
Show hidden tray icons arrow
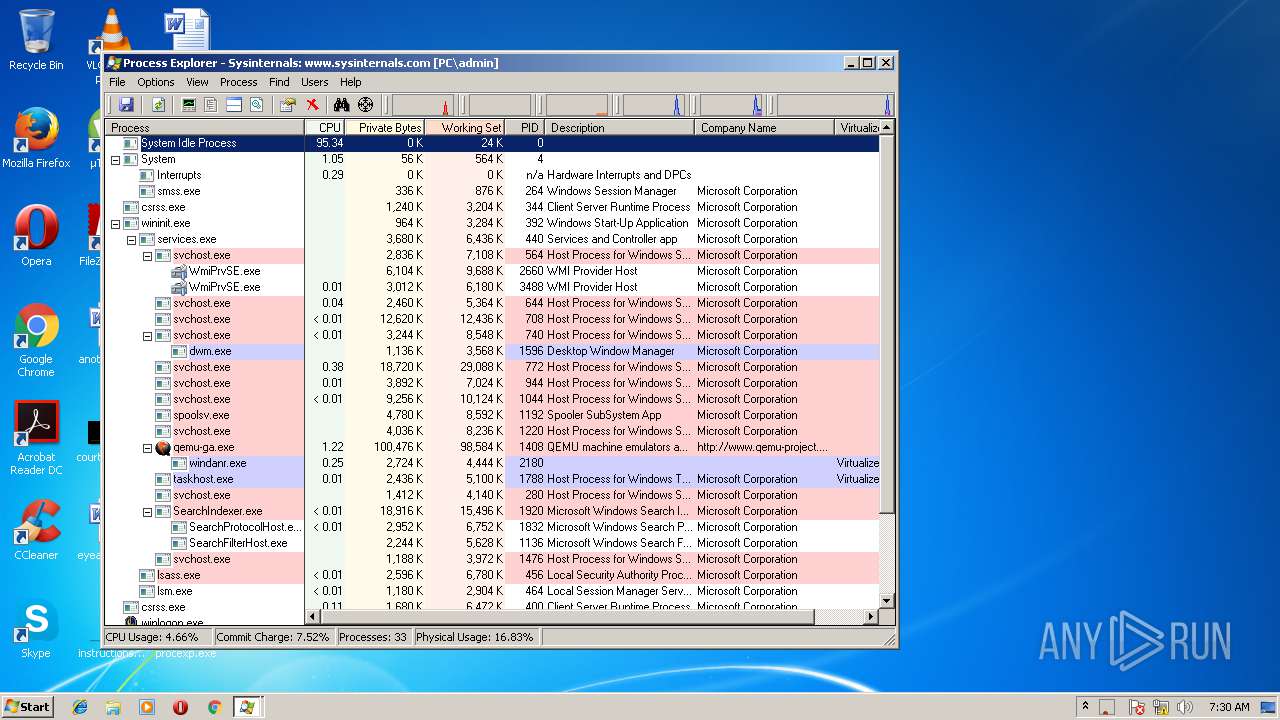click(1086, 707)
